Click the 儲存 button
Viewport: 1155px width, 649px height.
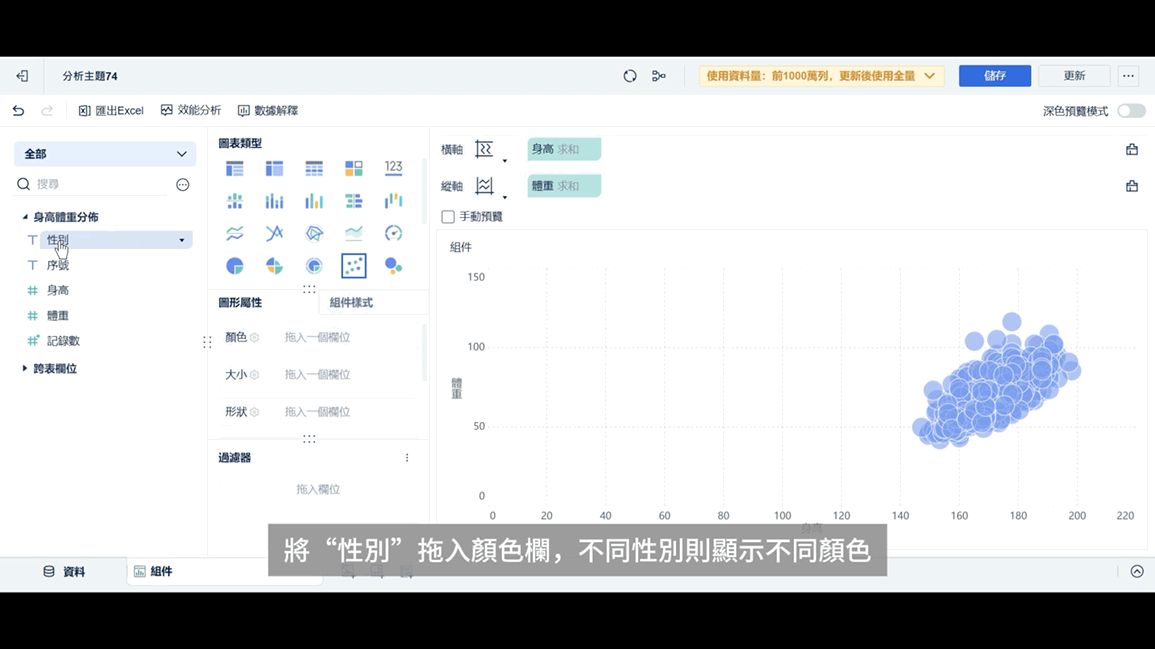995,76
